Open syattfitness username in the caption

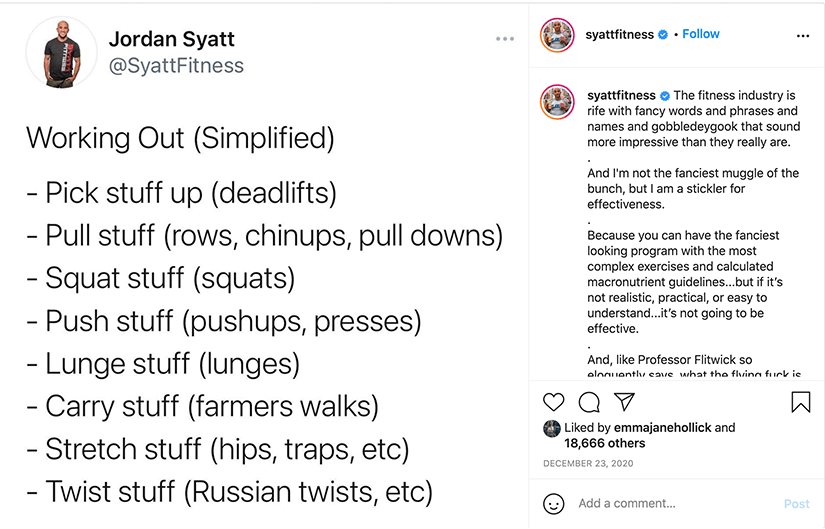coord(621,96)
